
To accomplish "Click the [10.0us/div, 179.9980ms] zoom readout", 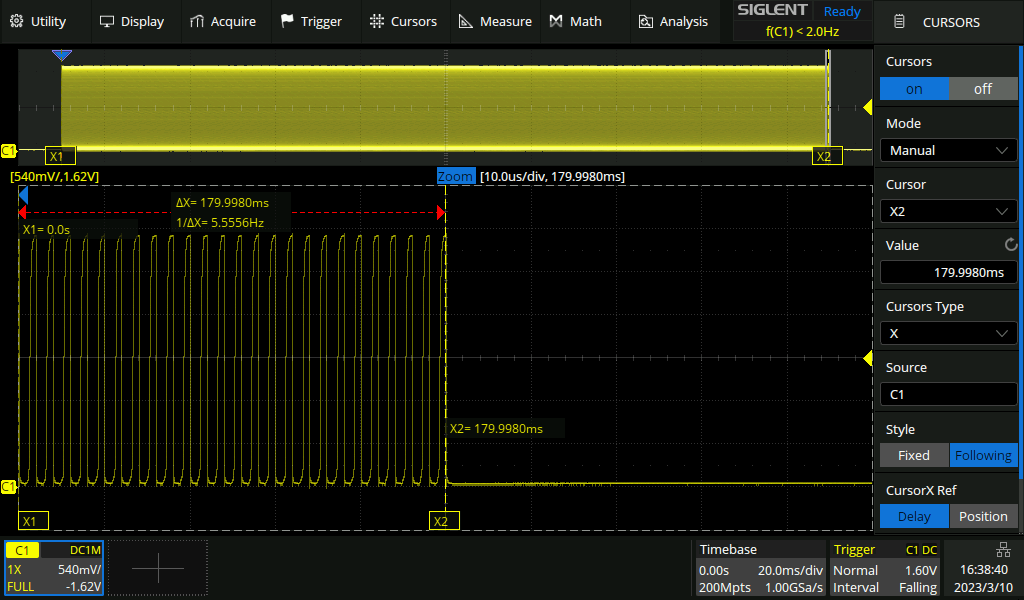I will (552, 176).
